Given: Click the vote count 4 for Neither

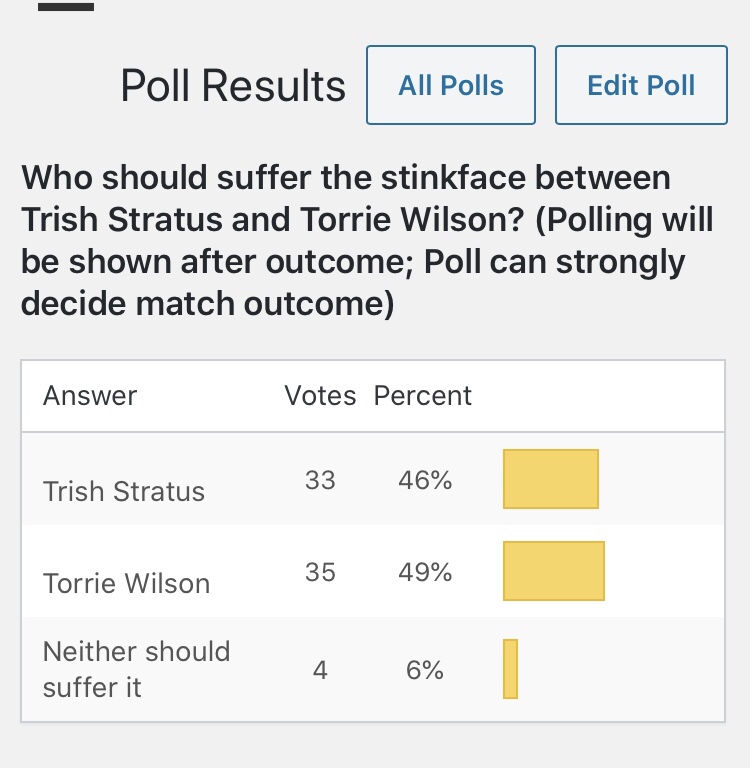Looking at the screenshot, I should [x=320, y=670].
